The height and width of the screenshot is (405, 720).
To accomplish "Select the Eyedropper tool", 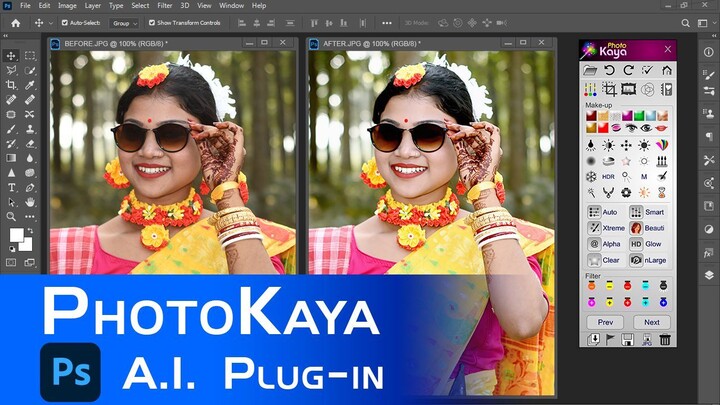I will pyautogui.click(x=30, y=85).
